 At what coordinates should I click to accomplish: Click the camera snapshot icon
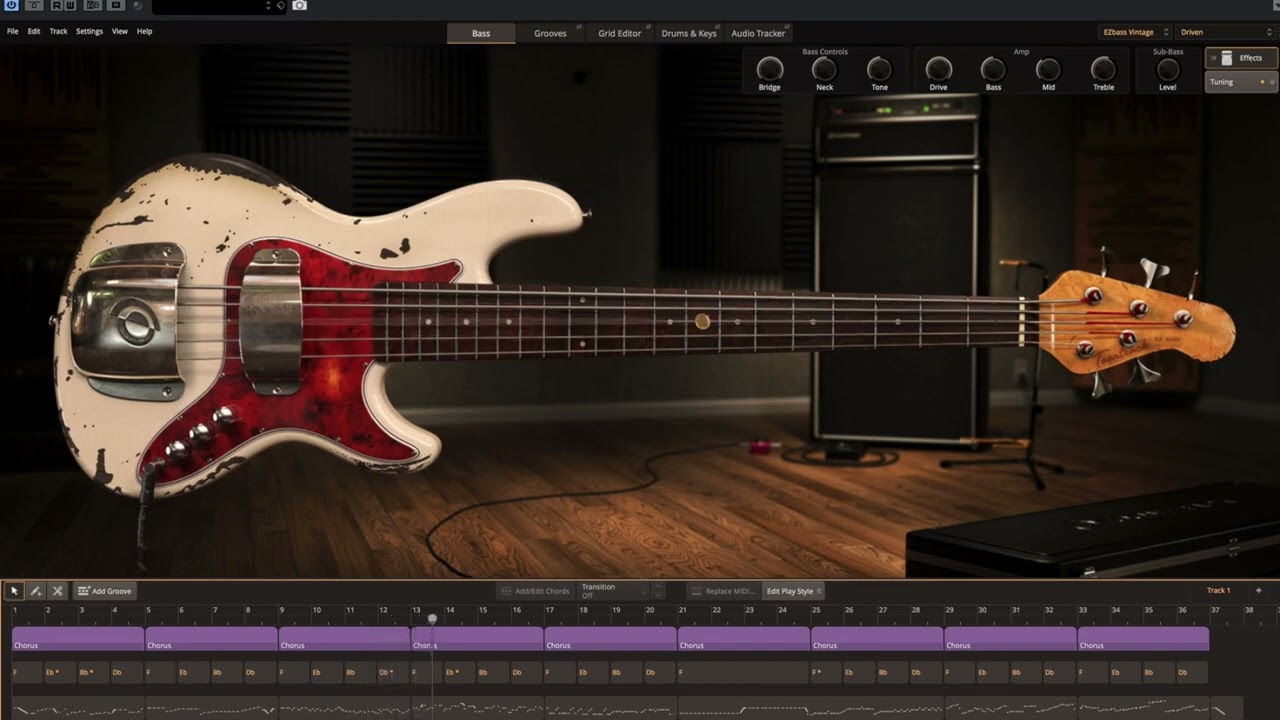click(x=299, y=6)
